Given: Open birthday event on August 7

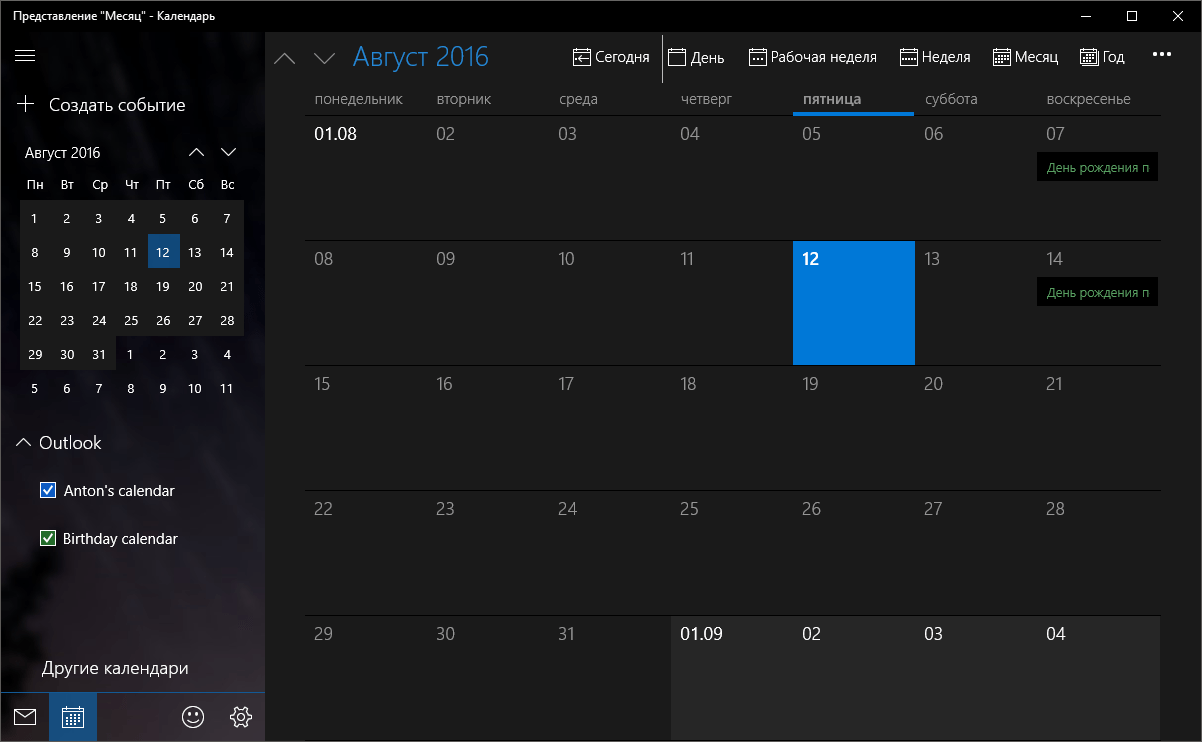Looking at the screenshot, I should click(x=1097, y=168).
